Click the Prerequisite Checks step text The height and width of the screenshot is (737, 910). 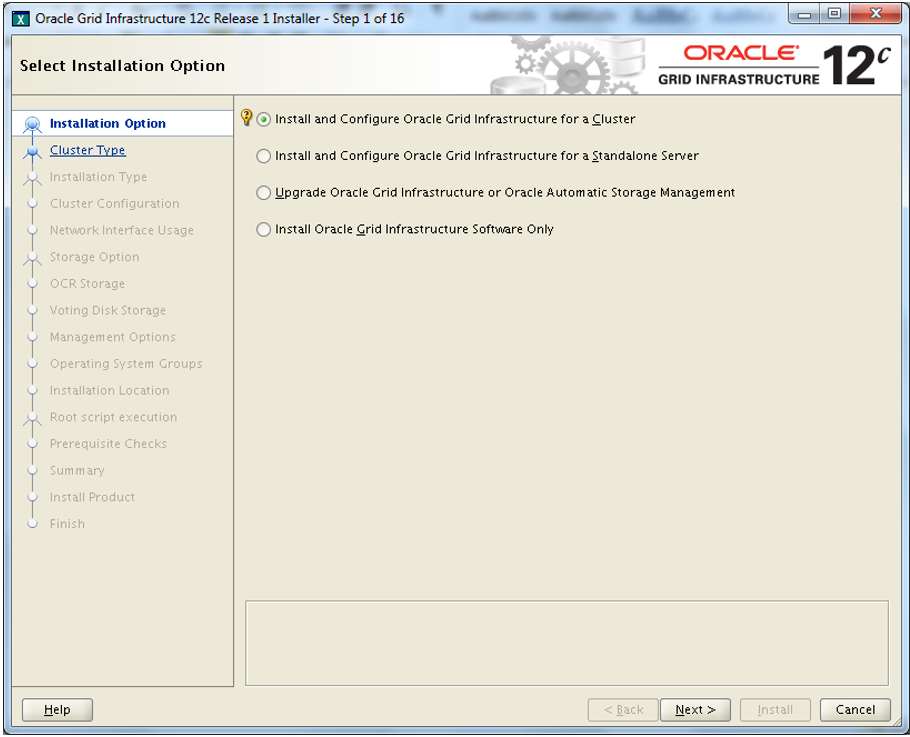[x=109, y=444]
